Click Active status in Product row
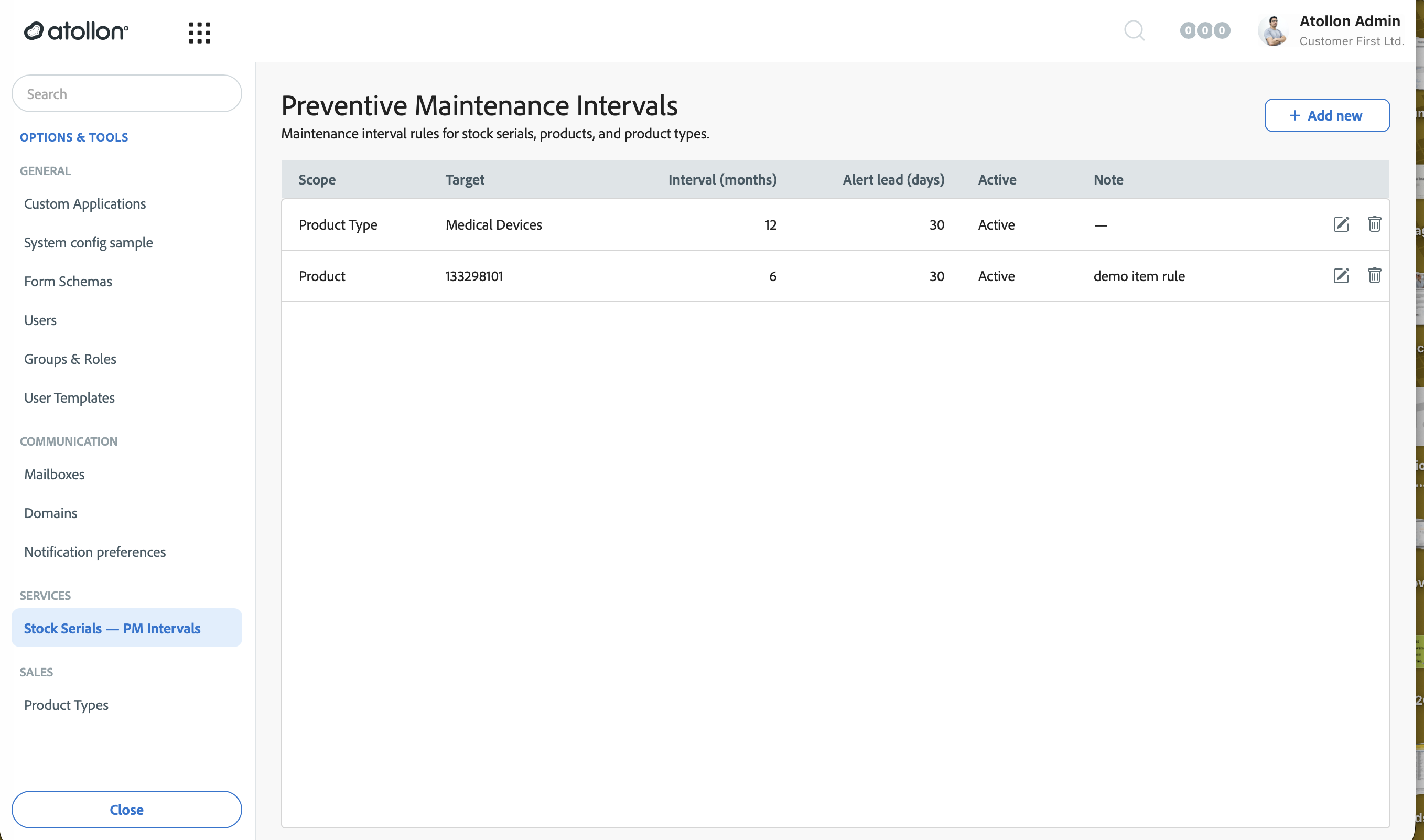1424x840 pixels. pos(996,276)
